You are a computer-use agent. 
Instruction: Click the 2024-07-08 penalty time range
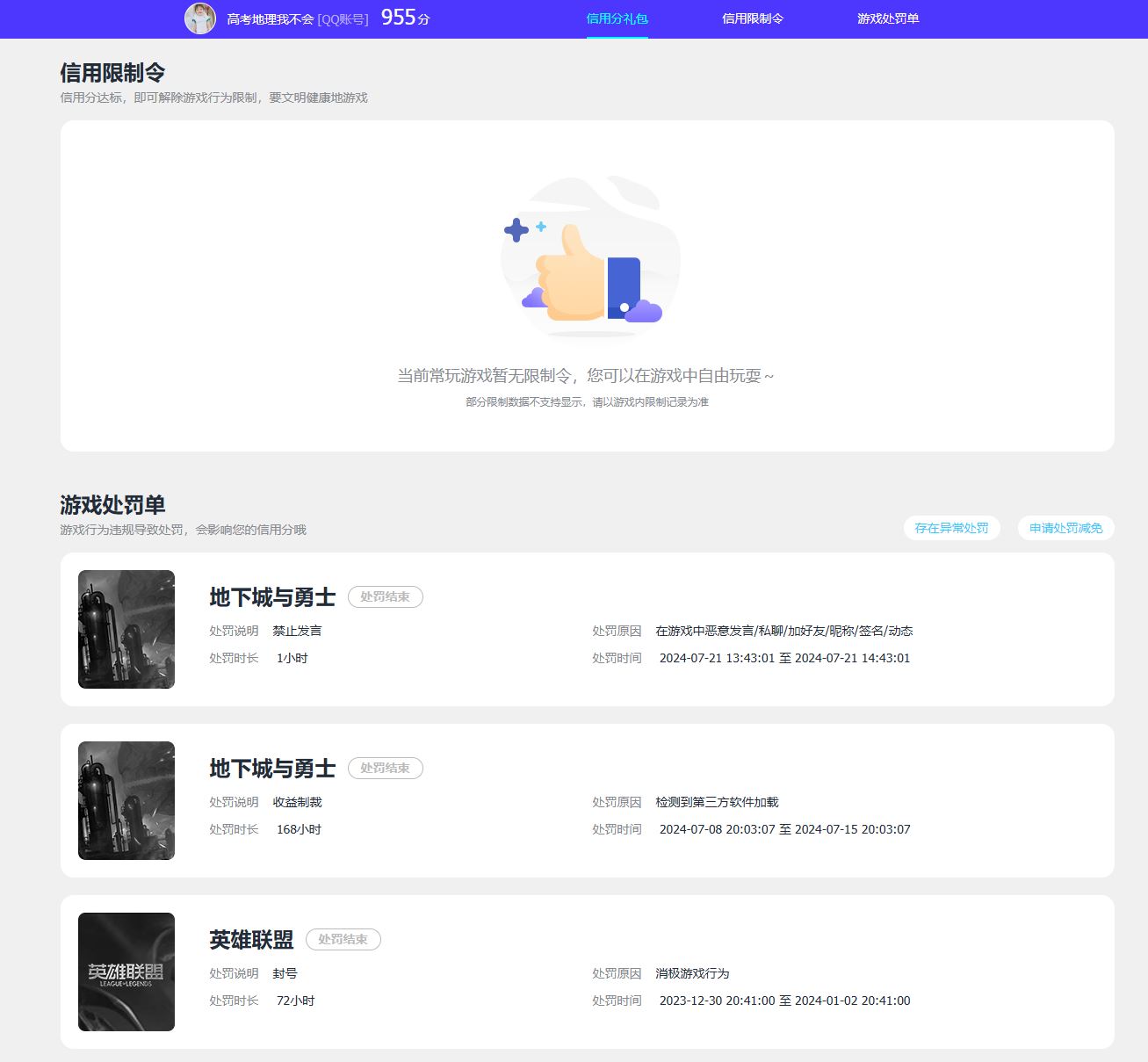[x=785, y=829]
